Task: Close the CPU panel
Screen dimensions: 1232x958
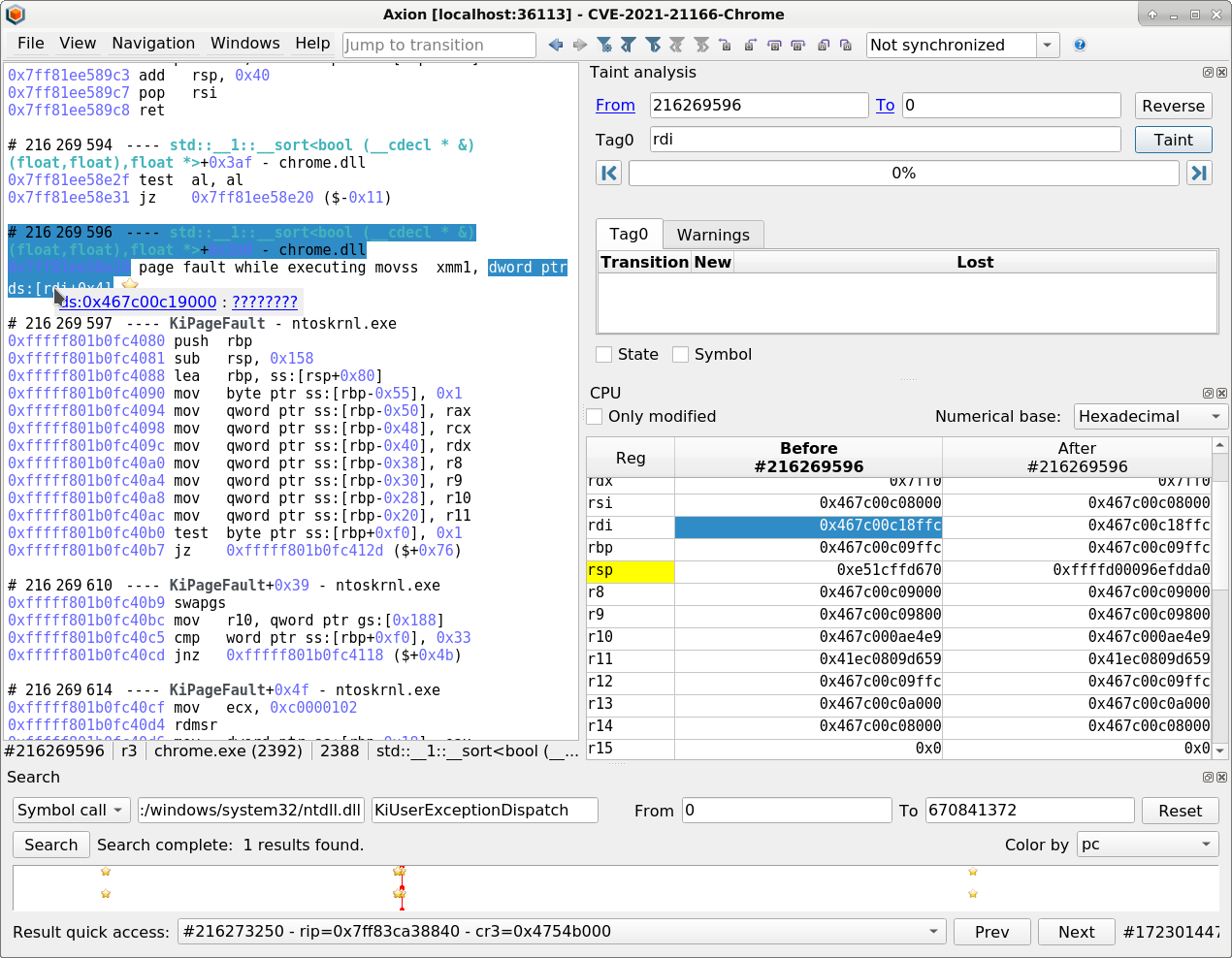Action: 1221,393
